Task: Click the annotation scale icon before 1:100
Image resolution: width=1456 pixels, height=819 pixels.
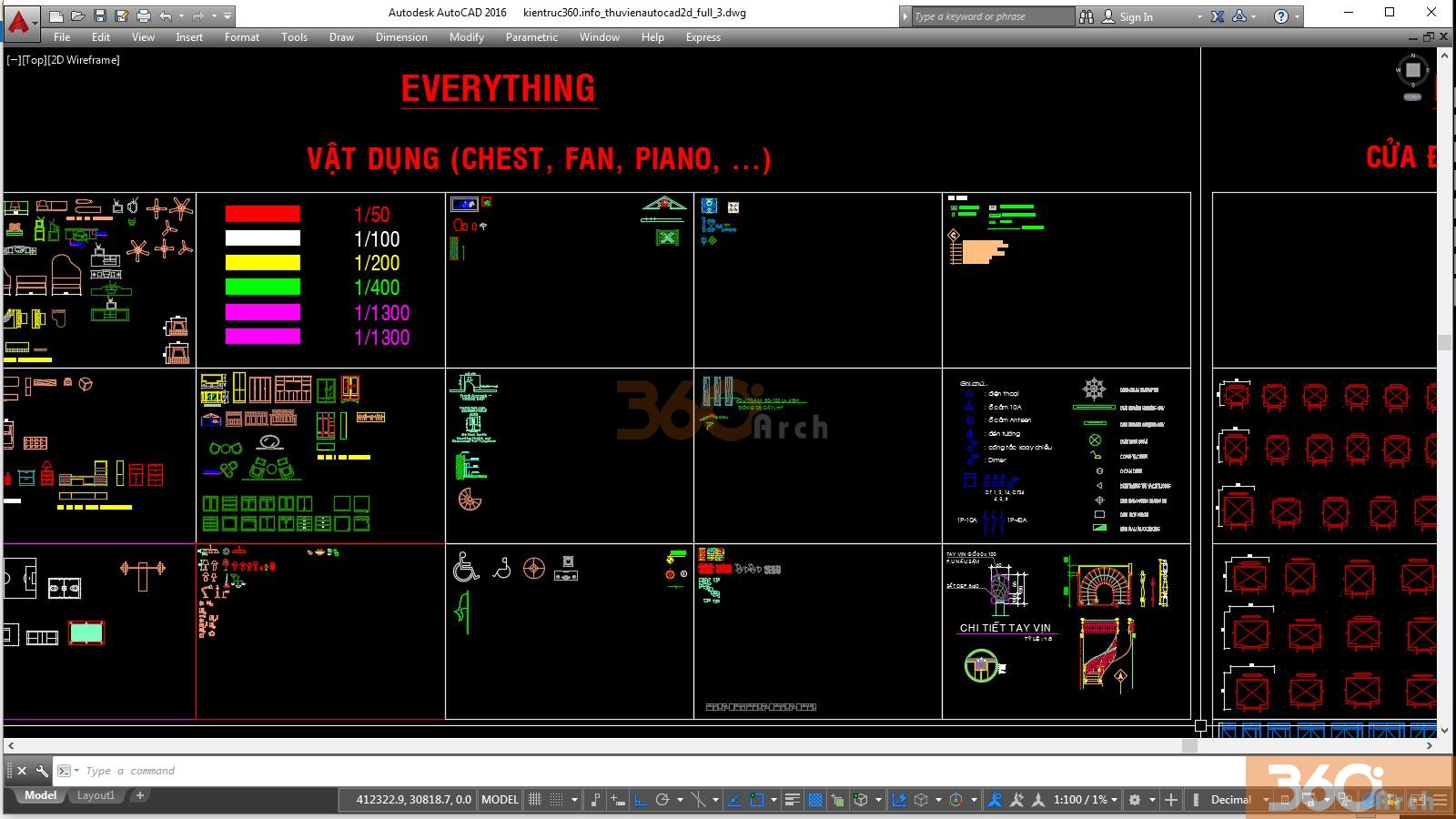Action: point(1038,800)
